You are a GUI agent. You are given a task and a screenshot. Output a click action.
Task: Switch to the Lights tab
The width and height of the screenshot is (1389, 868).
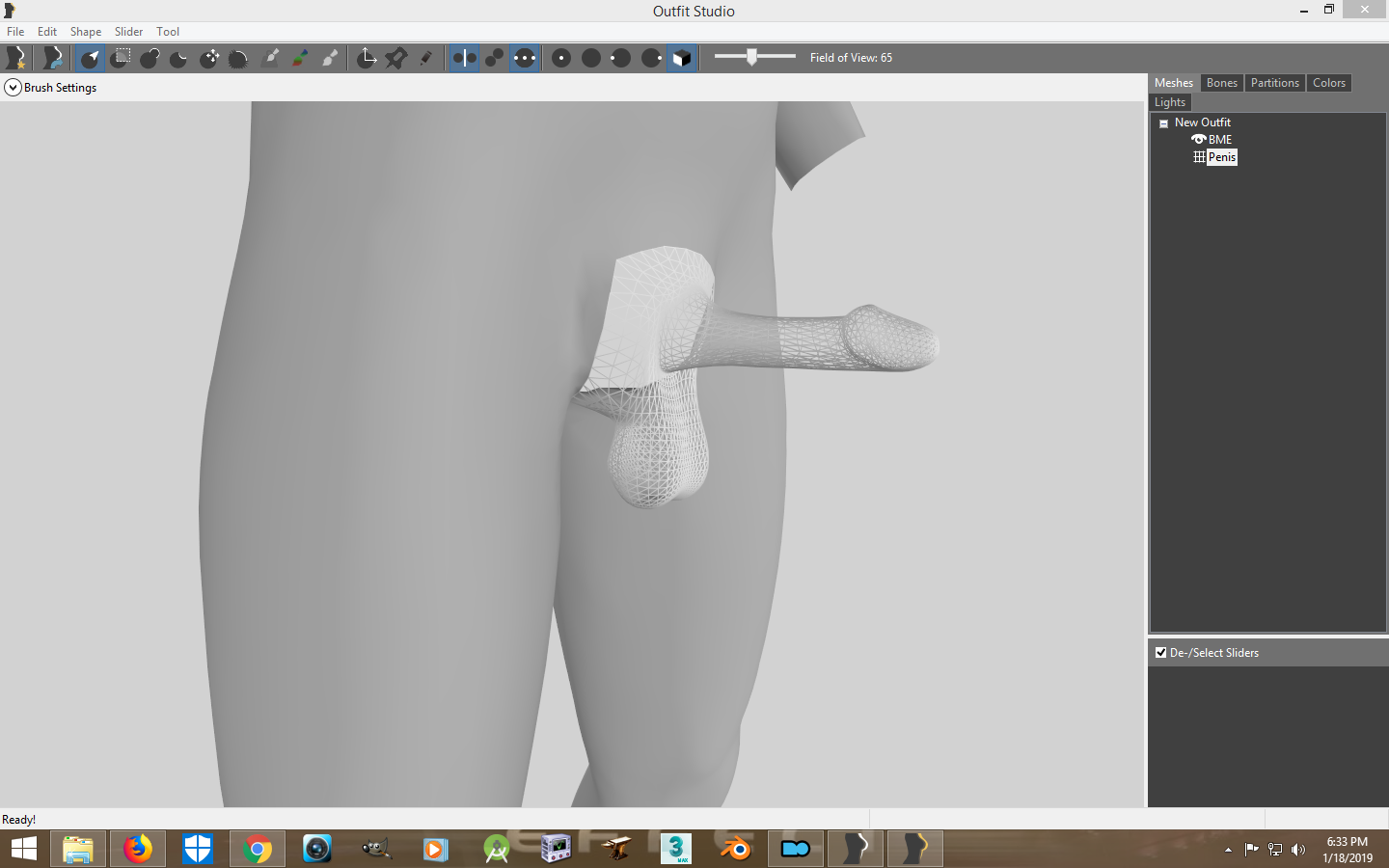[x=1170, y=102]
